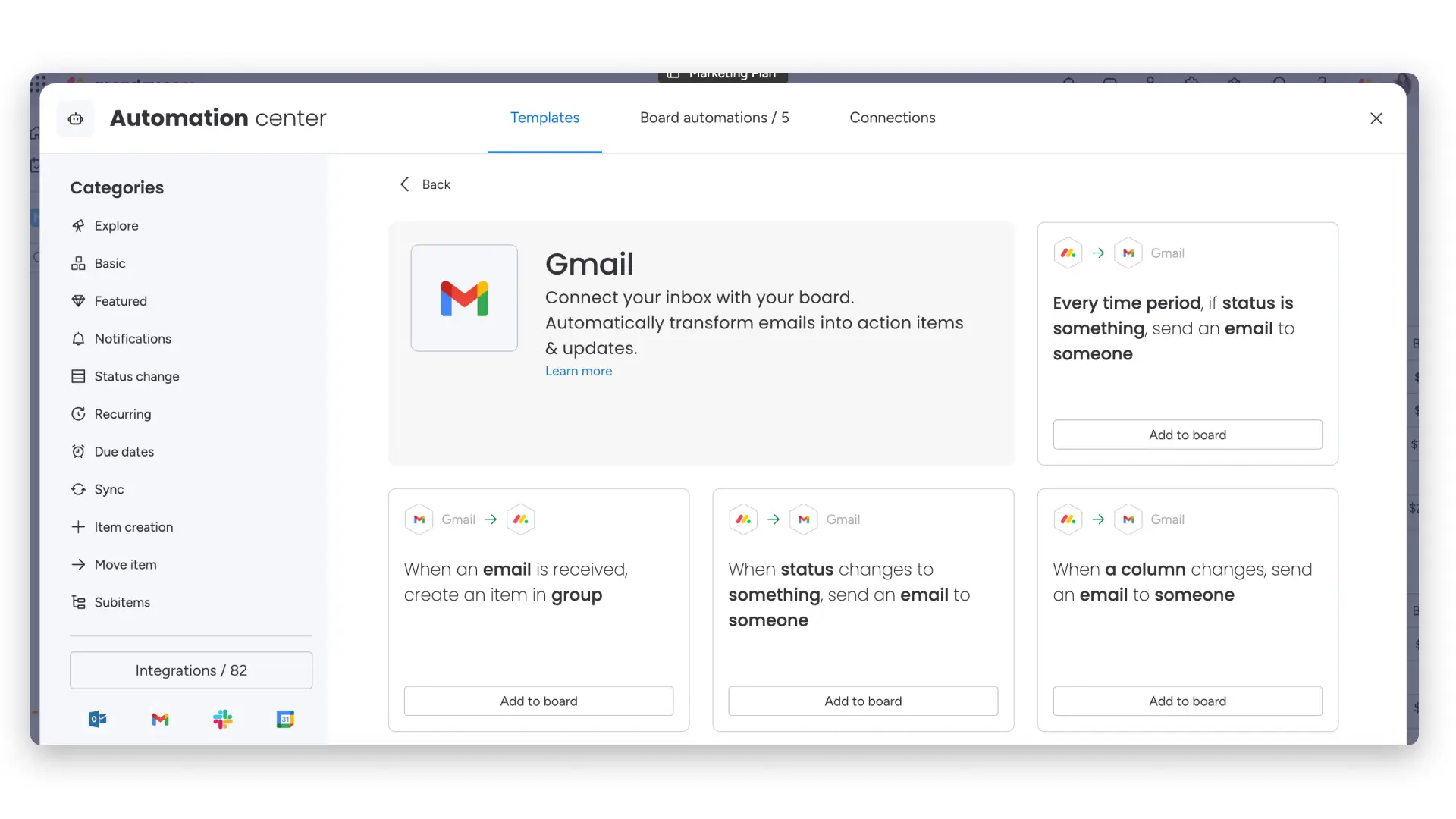
Task: Add email received recipe to board
Action: 538,701
